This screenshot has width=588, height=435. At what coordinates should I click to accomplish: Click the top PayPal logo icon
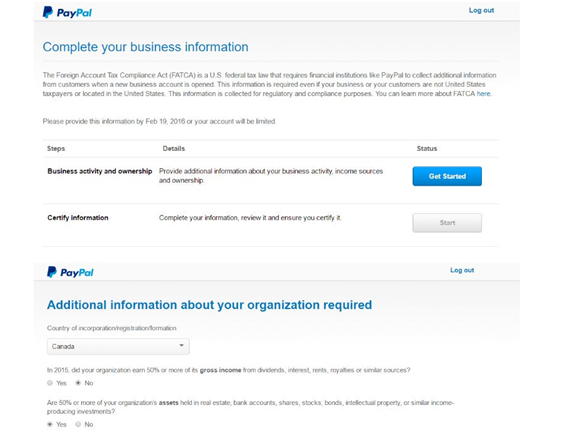click(x=67, y=12)
